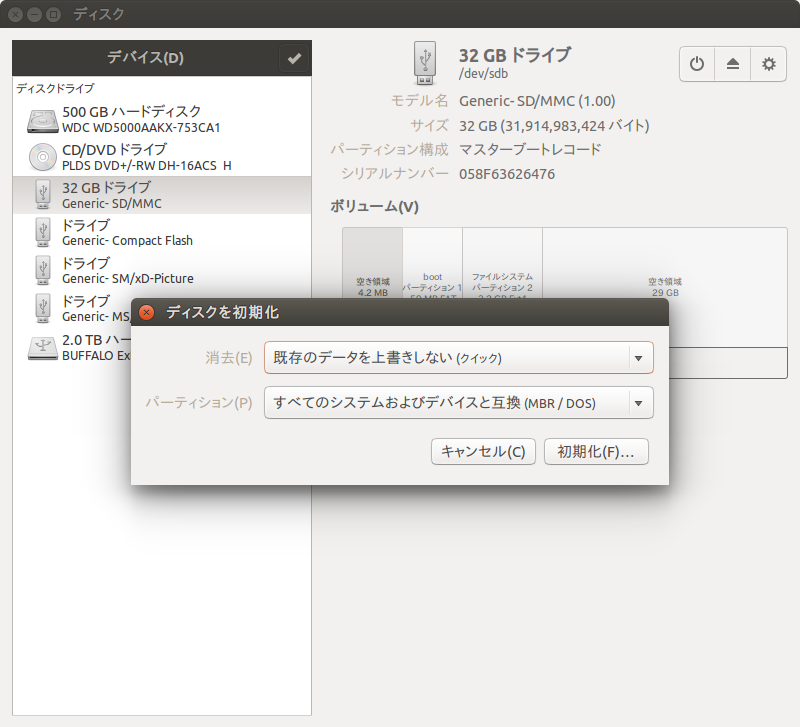
Task: Click the Generic- MS drive icon
Action: (x=43, y=308)
